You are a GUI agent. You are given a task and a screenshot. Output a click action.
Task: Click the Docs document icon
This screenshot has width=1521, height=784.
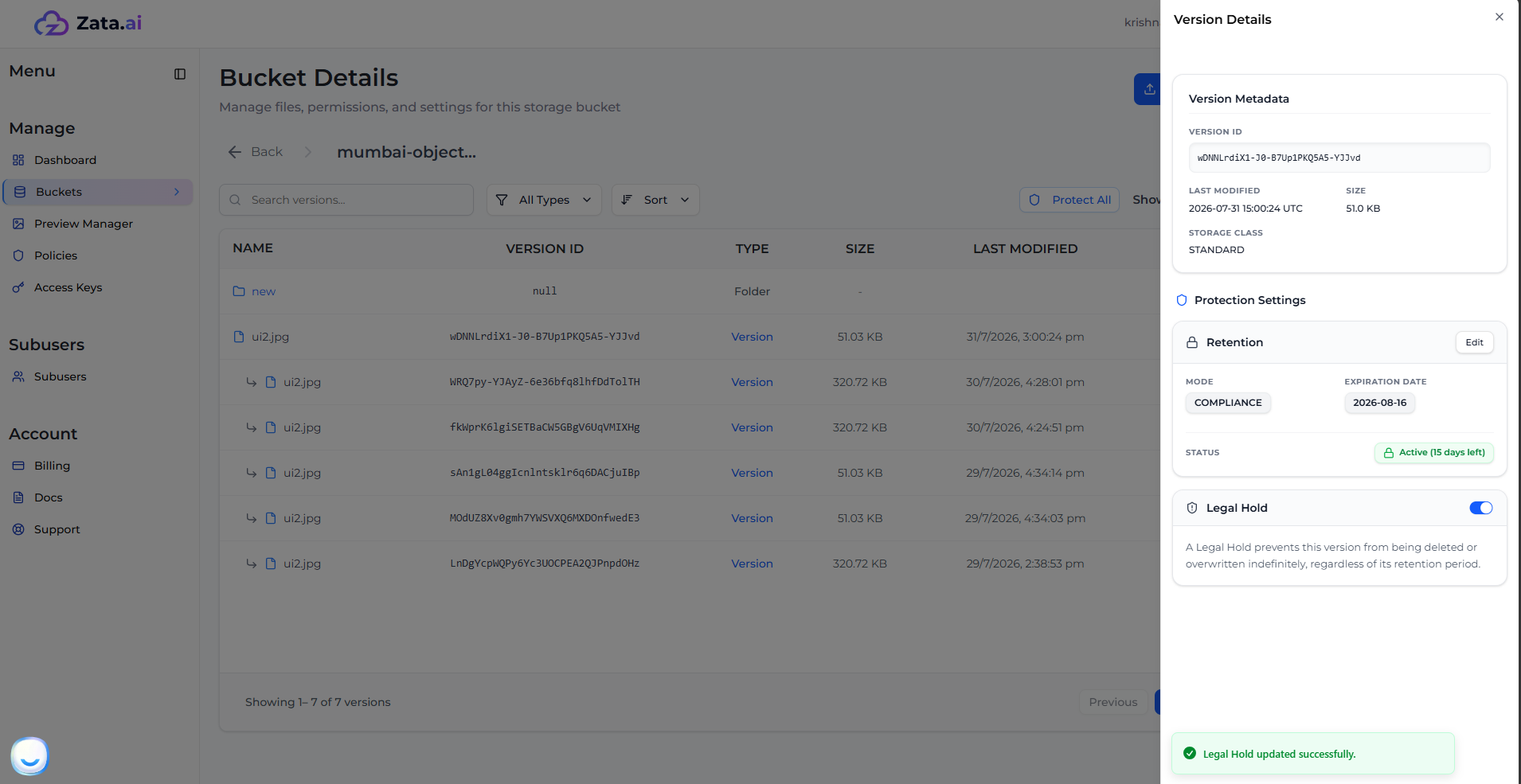pos(18,497)
